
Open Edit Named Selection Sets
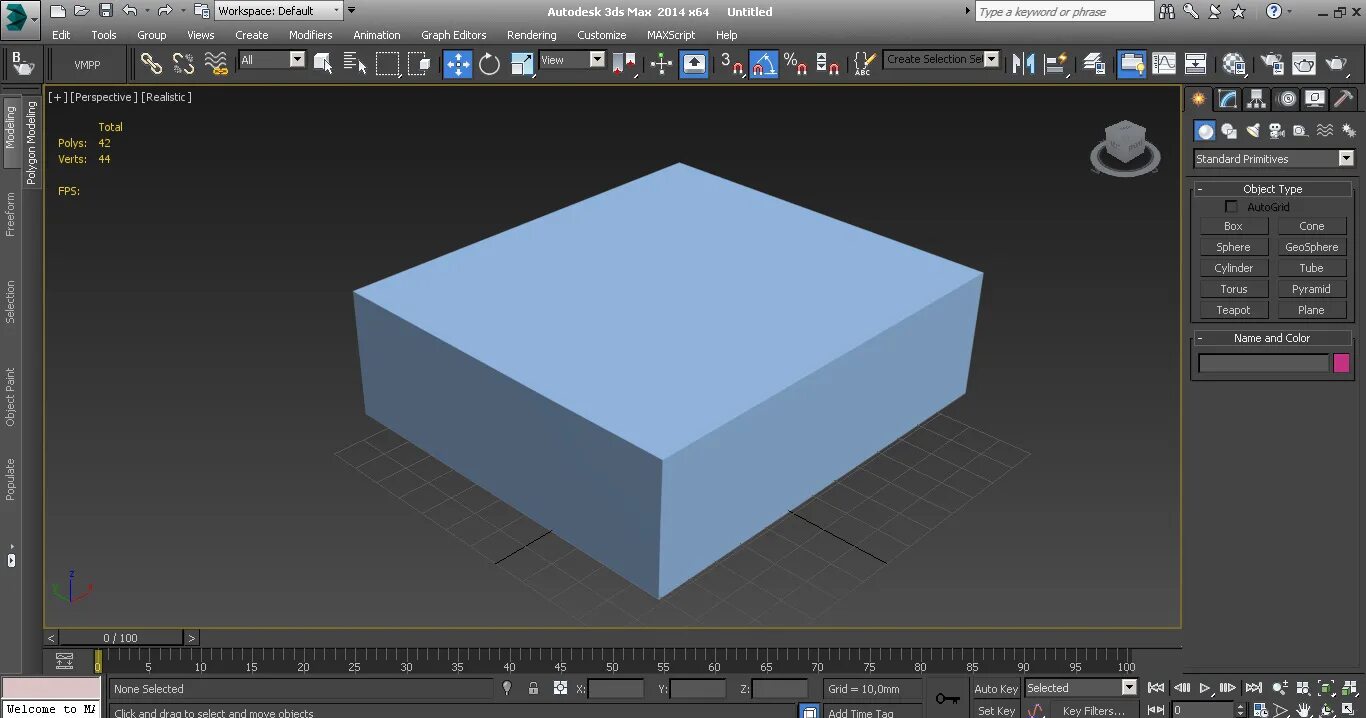point(865,64)
